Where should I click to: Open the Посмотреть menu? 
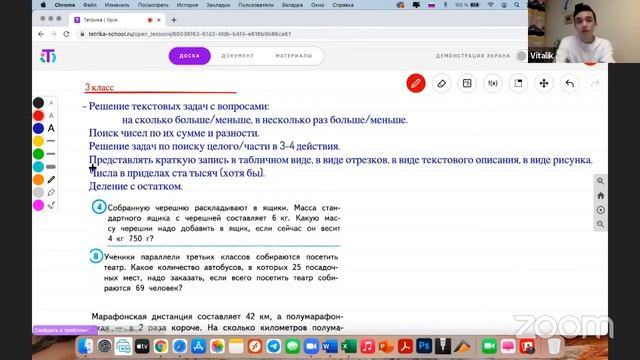pyautogui.click(x=153, y=5)
